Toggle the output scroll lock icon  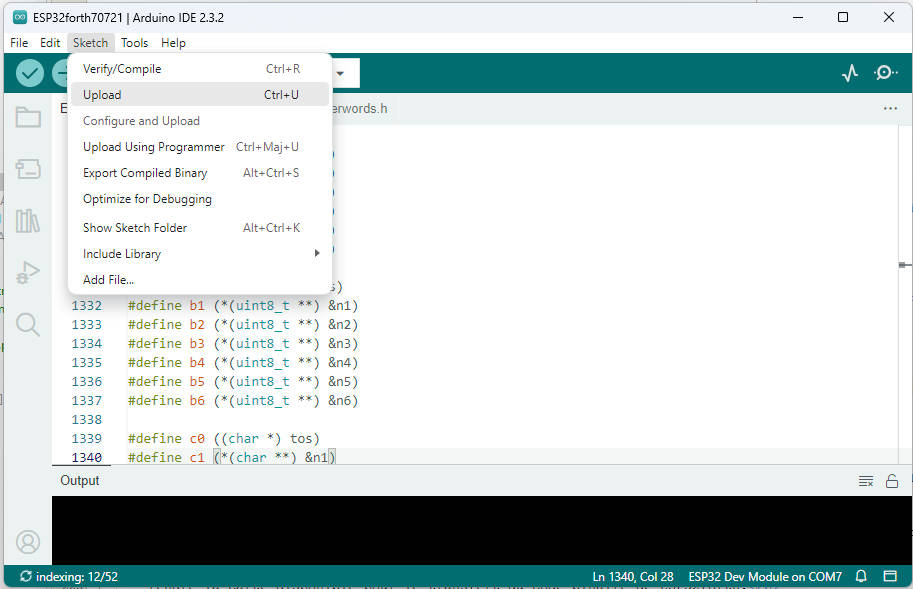pyautogui.click(x=891, y=481)
